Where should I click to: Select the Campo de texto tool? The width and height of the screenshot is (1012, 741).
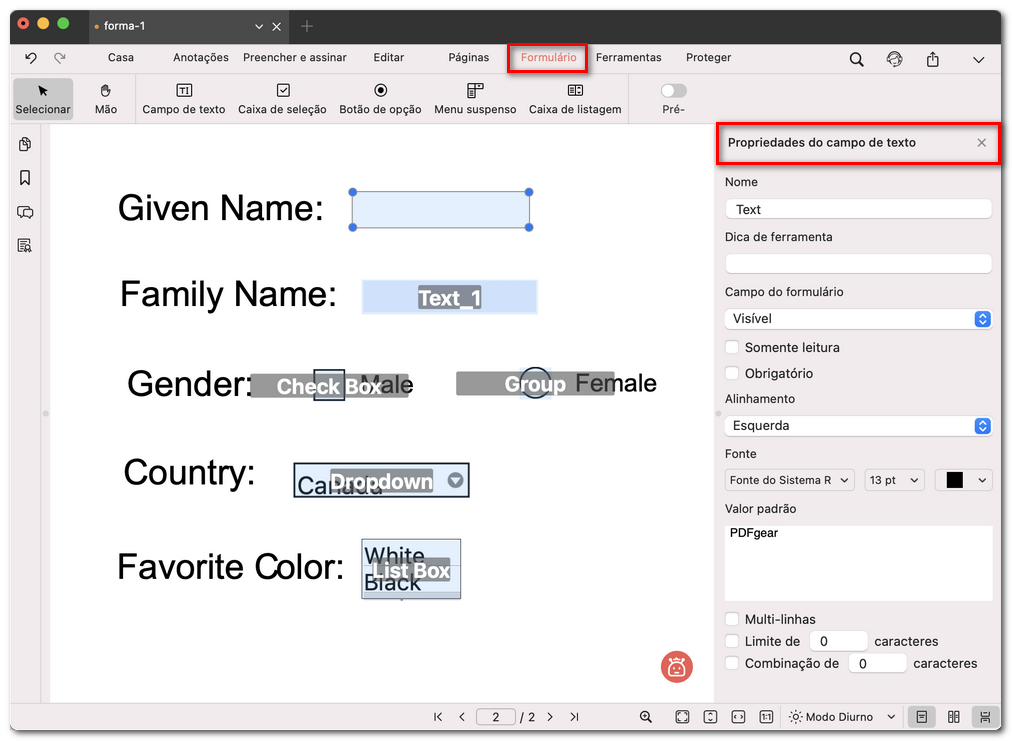tap(184, 98)
